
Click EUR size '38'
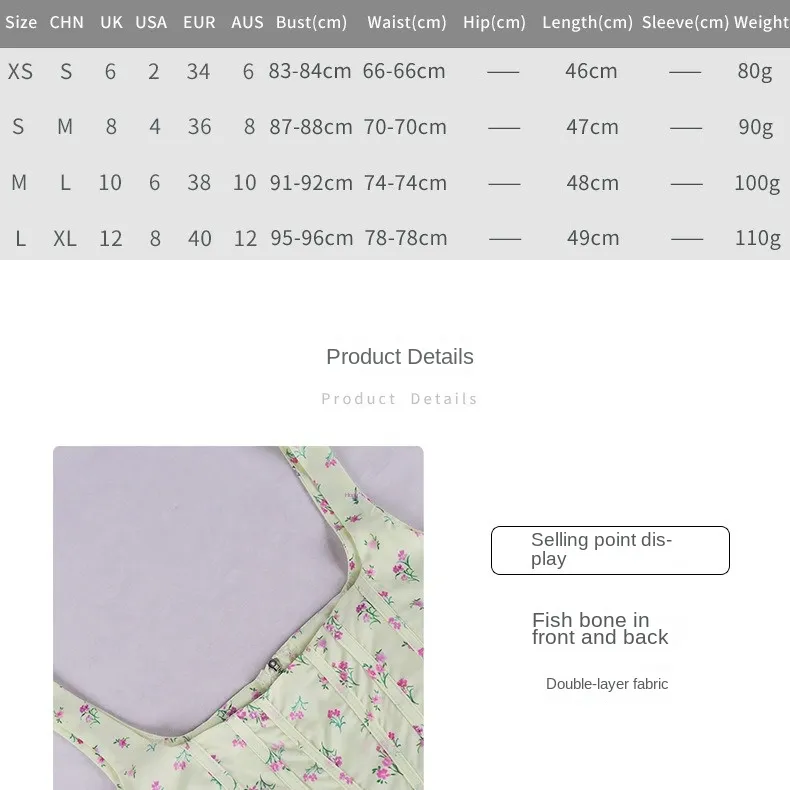point(199,183)
